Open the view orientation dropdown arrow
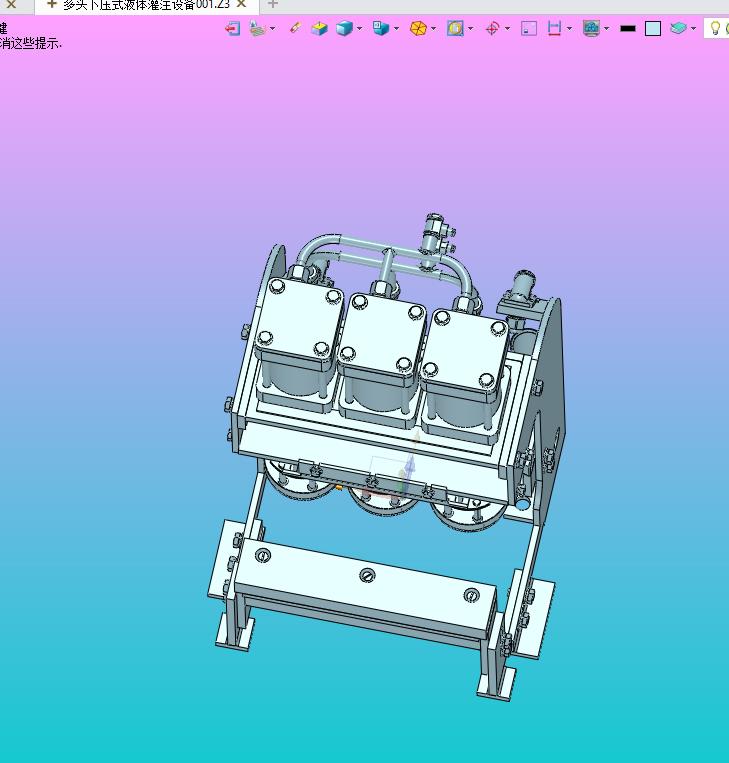The width and height of the screenshot is (729, 763). [397, 29]
